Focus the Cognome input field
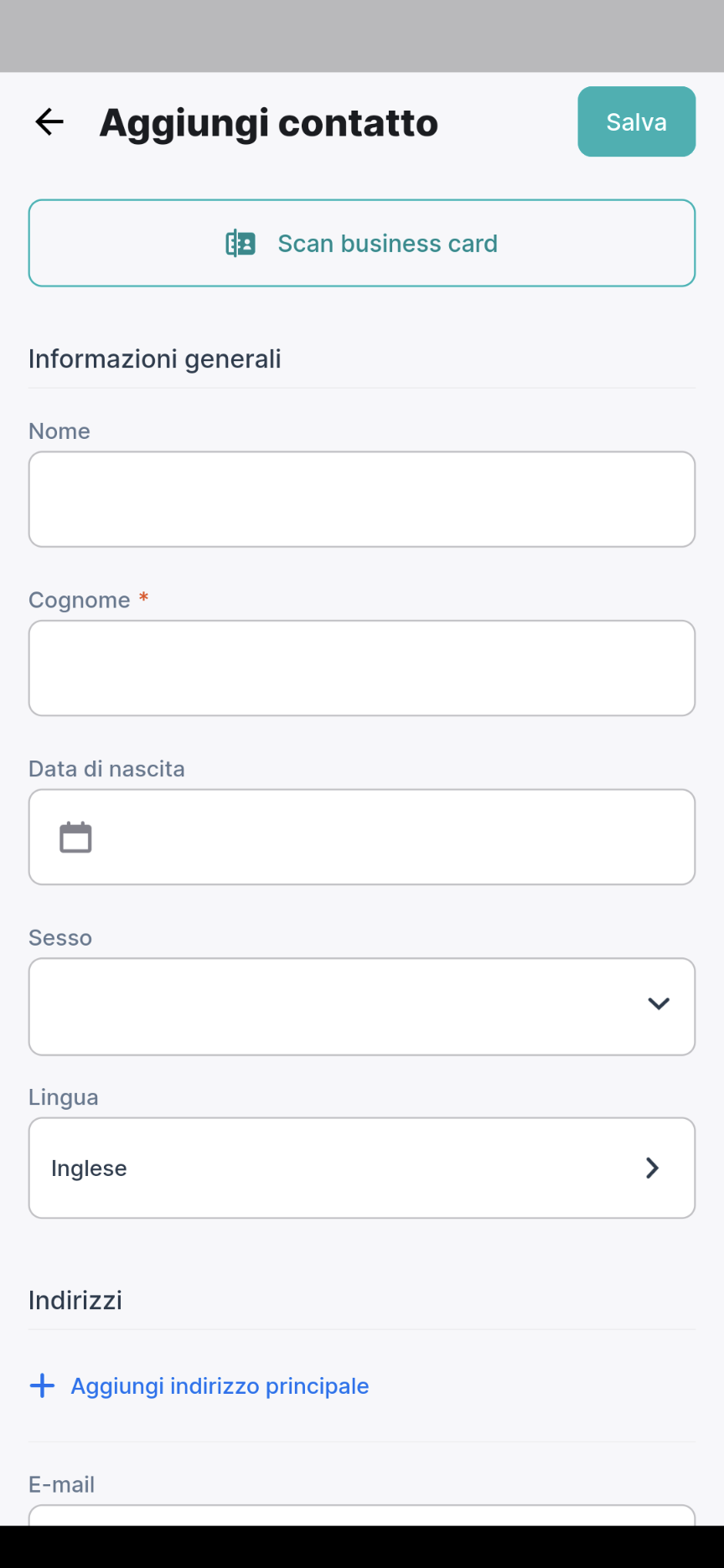 pyautogui.click(x=362, y=668)
